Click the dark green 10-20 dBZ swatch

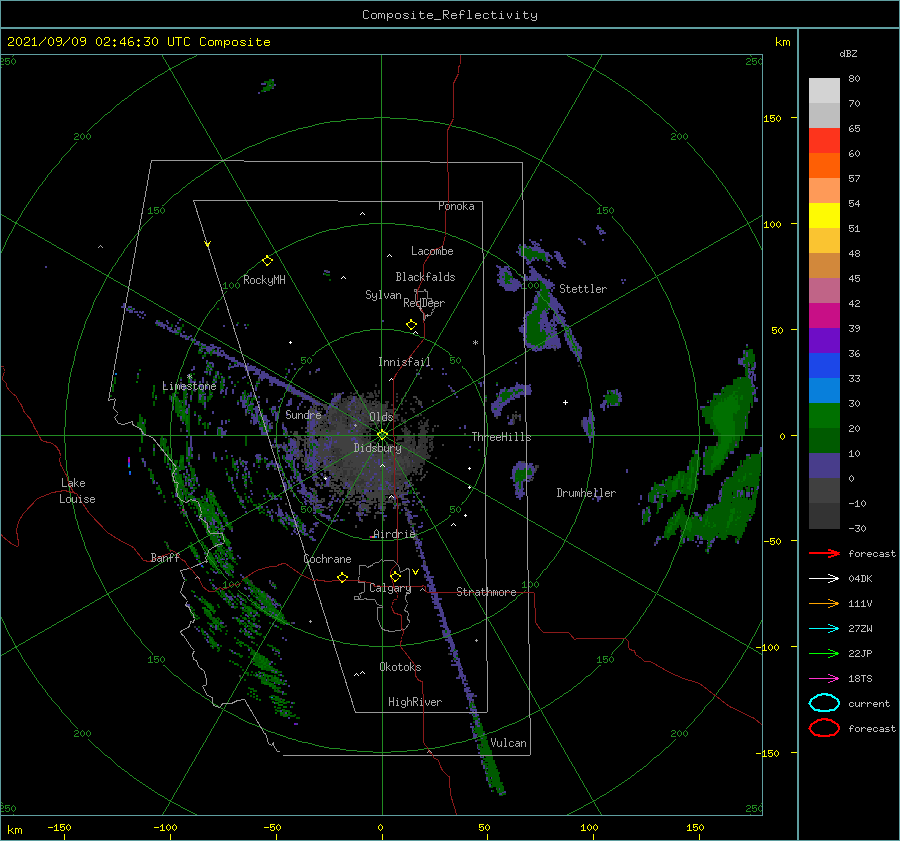pos(824,440)
